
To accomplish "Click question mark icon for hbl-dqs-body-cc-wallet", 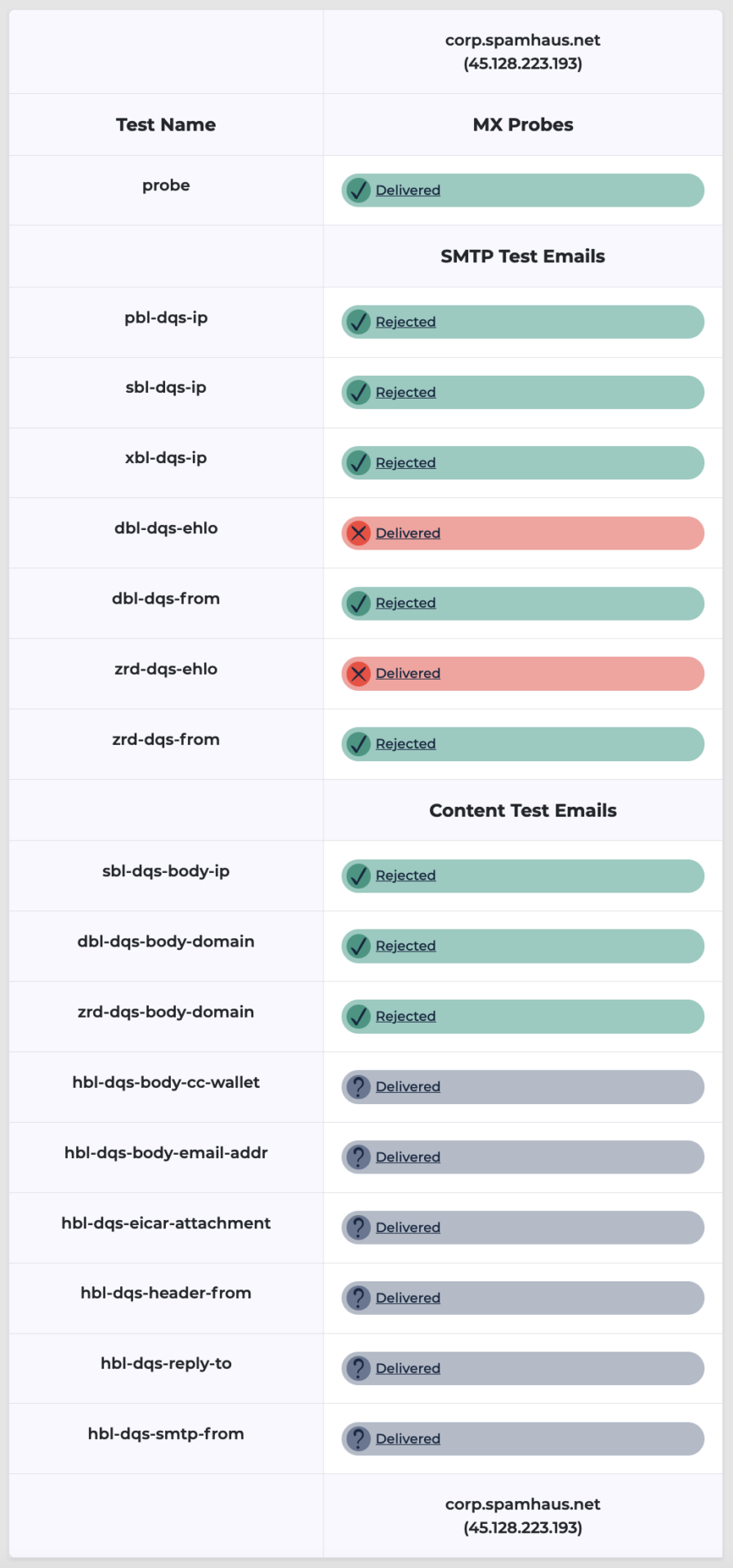I will click(x=358, y=1087).
